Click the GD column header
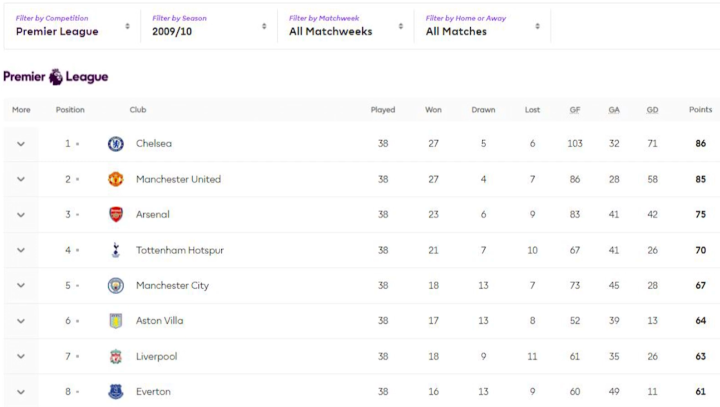720x407 pixels. coord(652,110)
